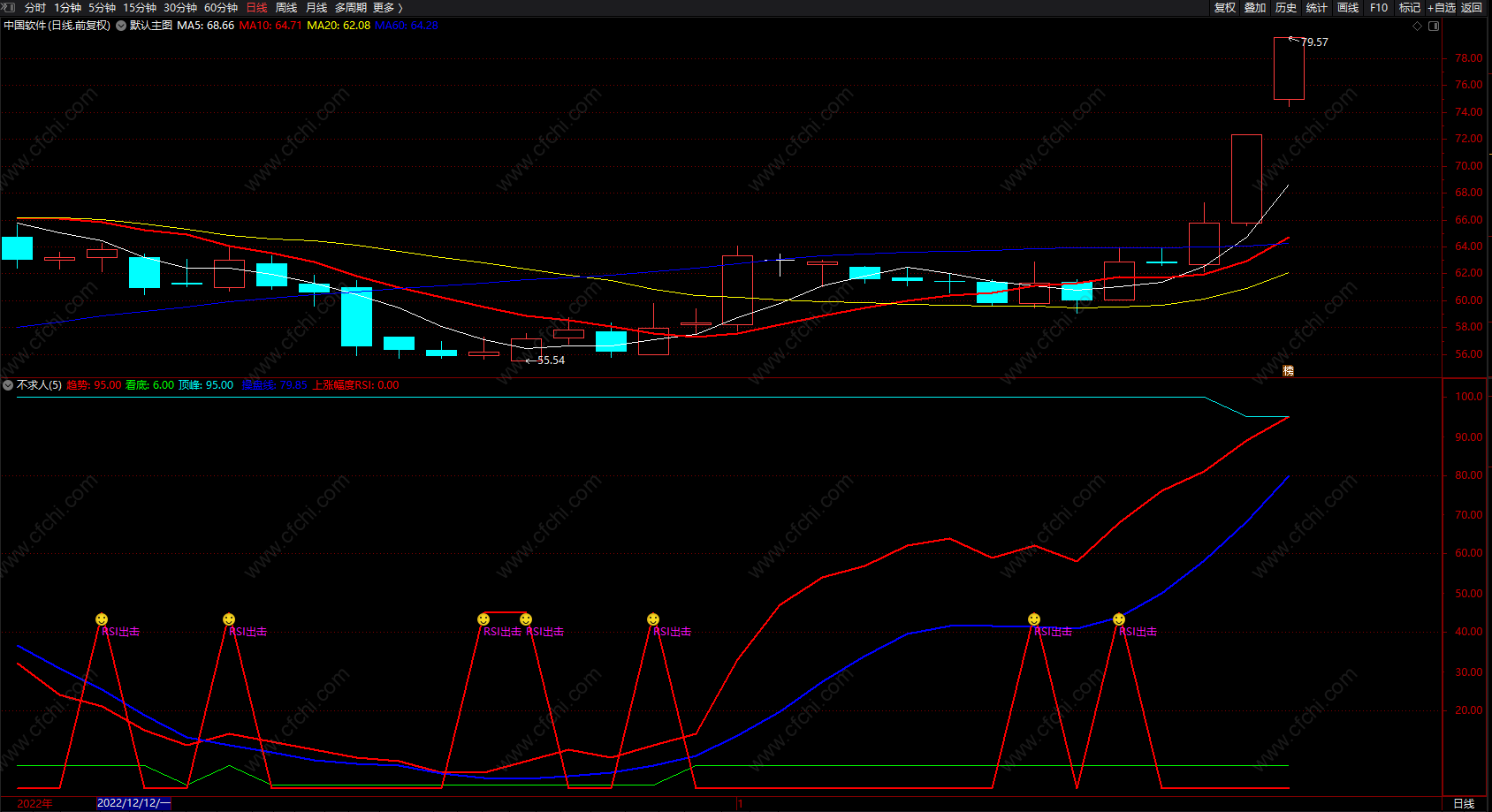Expand the 不求人(5) indicator dropdown
This screenshot has width=1492, height=812.
point(8,385)
